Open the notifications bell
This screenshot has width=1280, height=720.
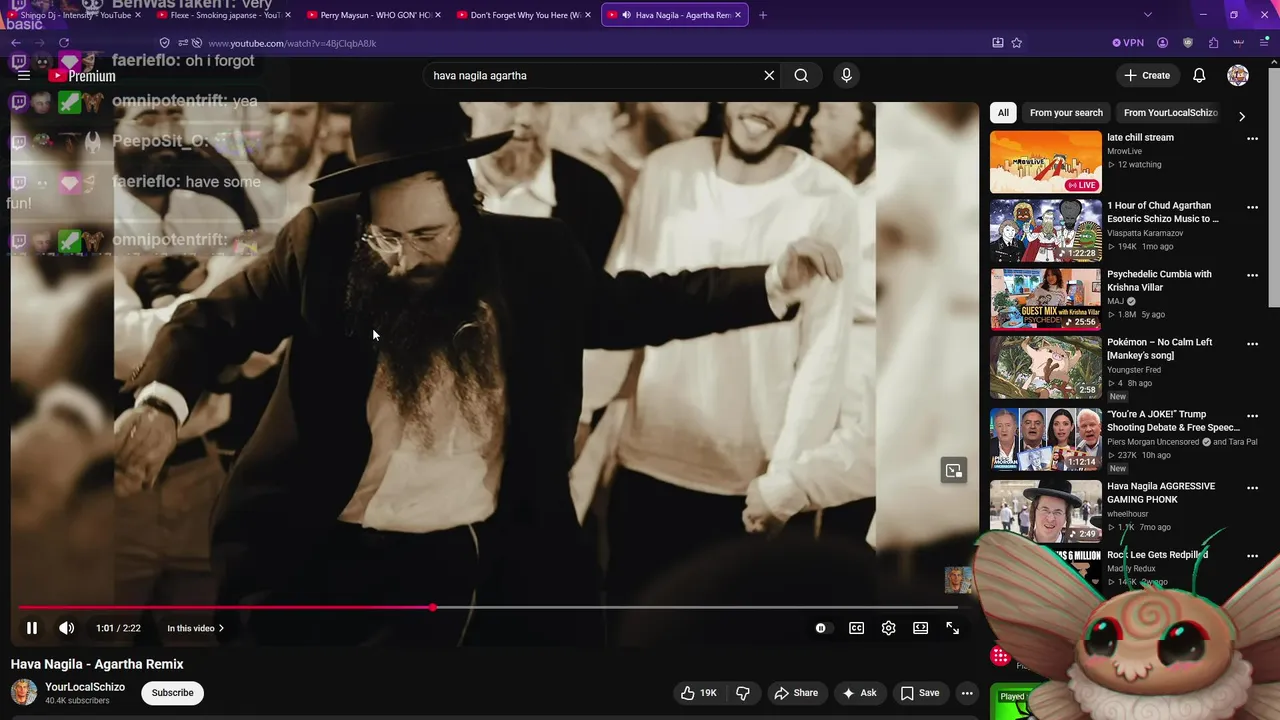click(1199, 75)
